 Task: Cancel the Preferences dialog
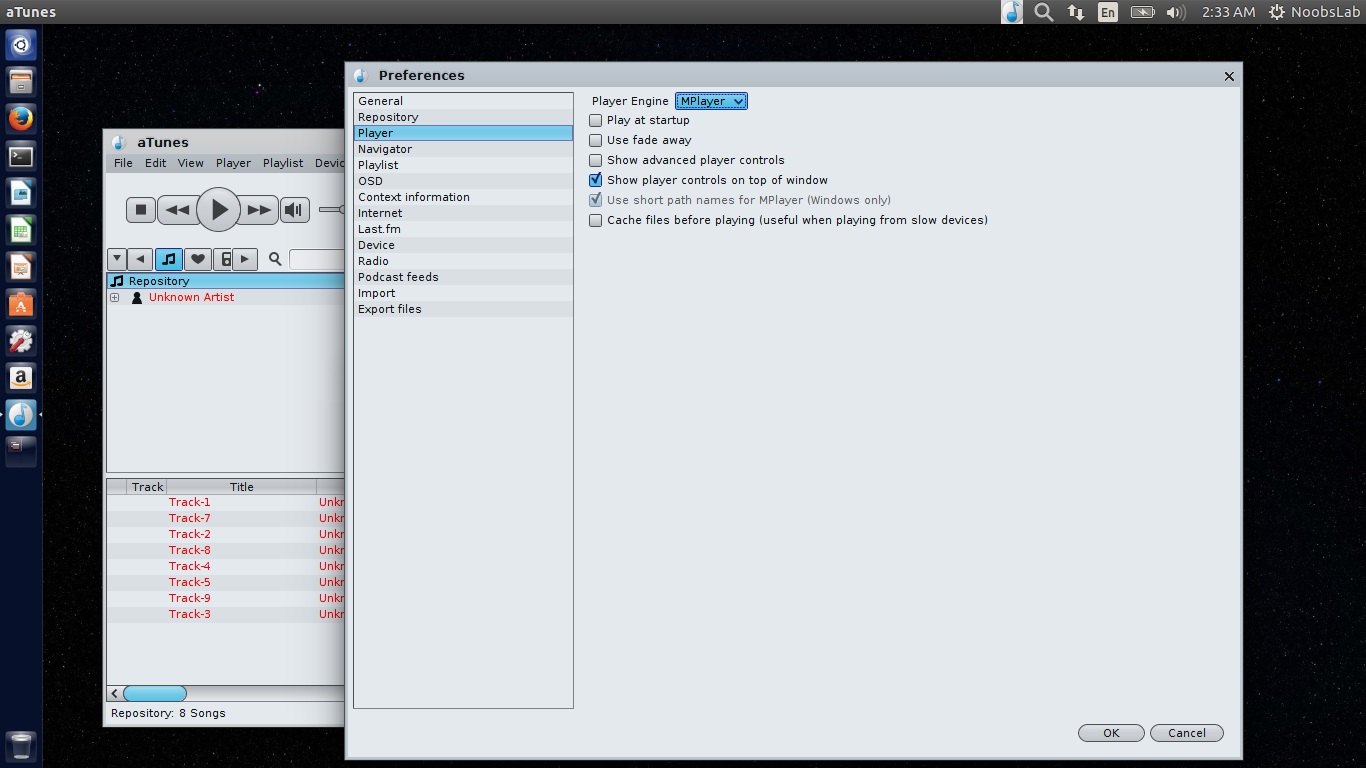(x=1187, y=733)
